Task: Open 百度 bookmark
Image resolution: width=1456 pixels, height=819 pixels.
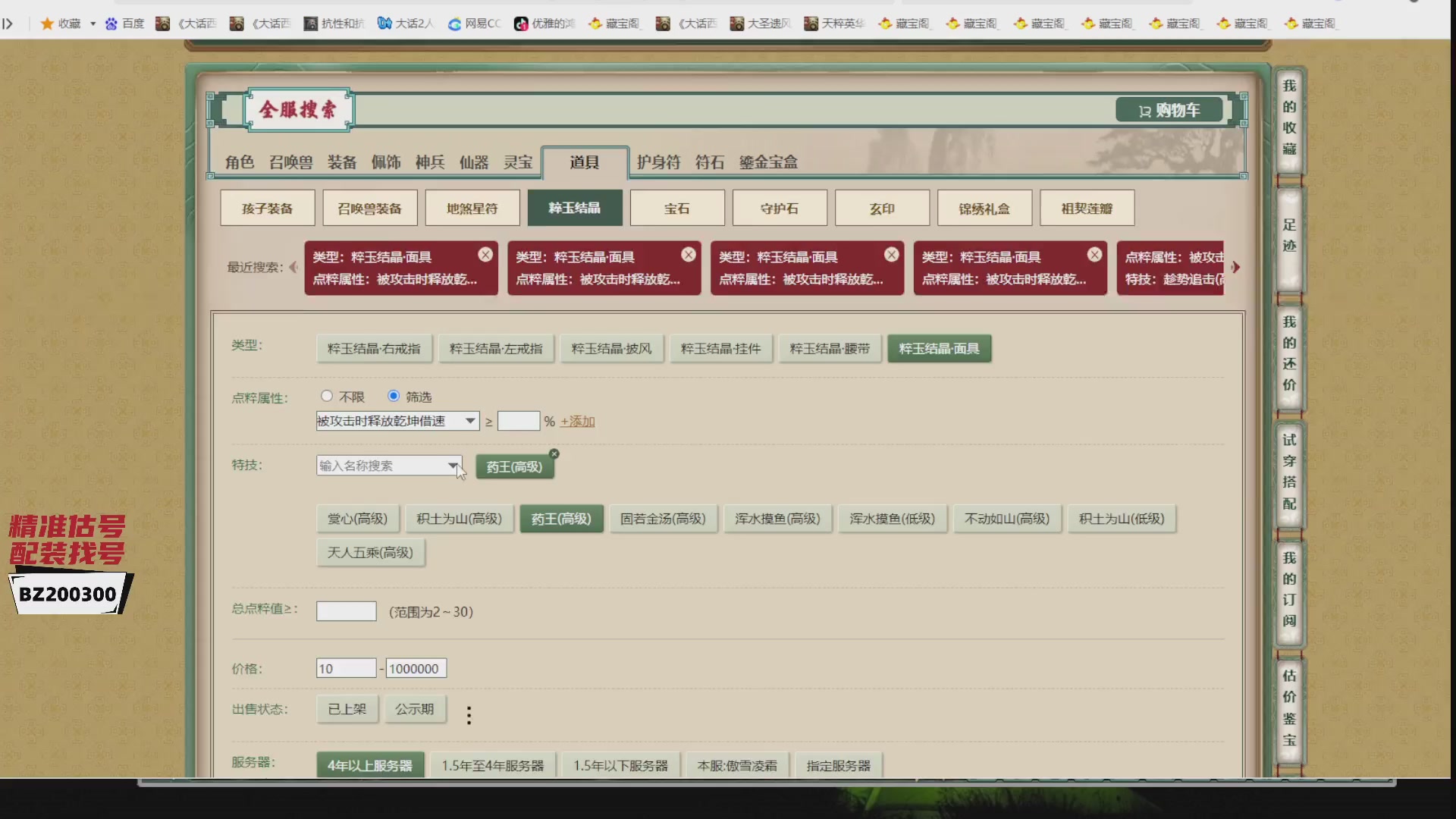Action: coord(125,24)
